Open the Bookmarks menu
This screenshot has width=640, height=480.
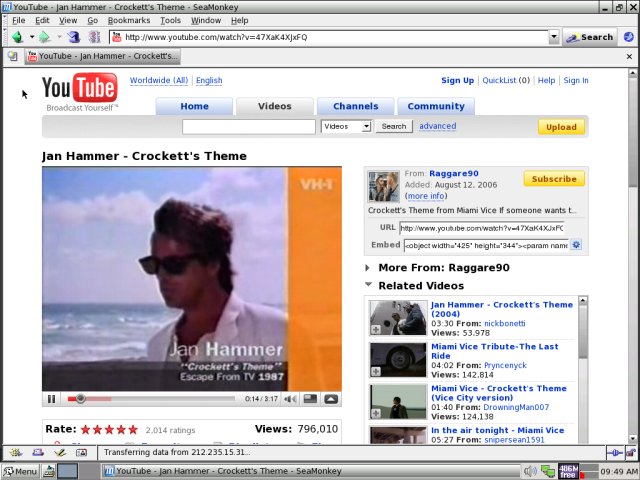tap(129, 20)
